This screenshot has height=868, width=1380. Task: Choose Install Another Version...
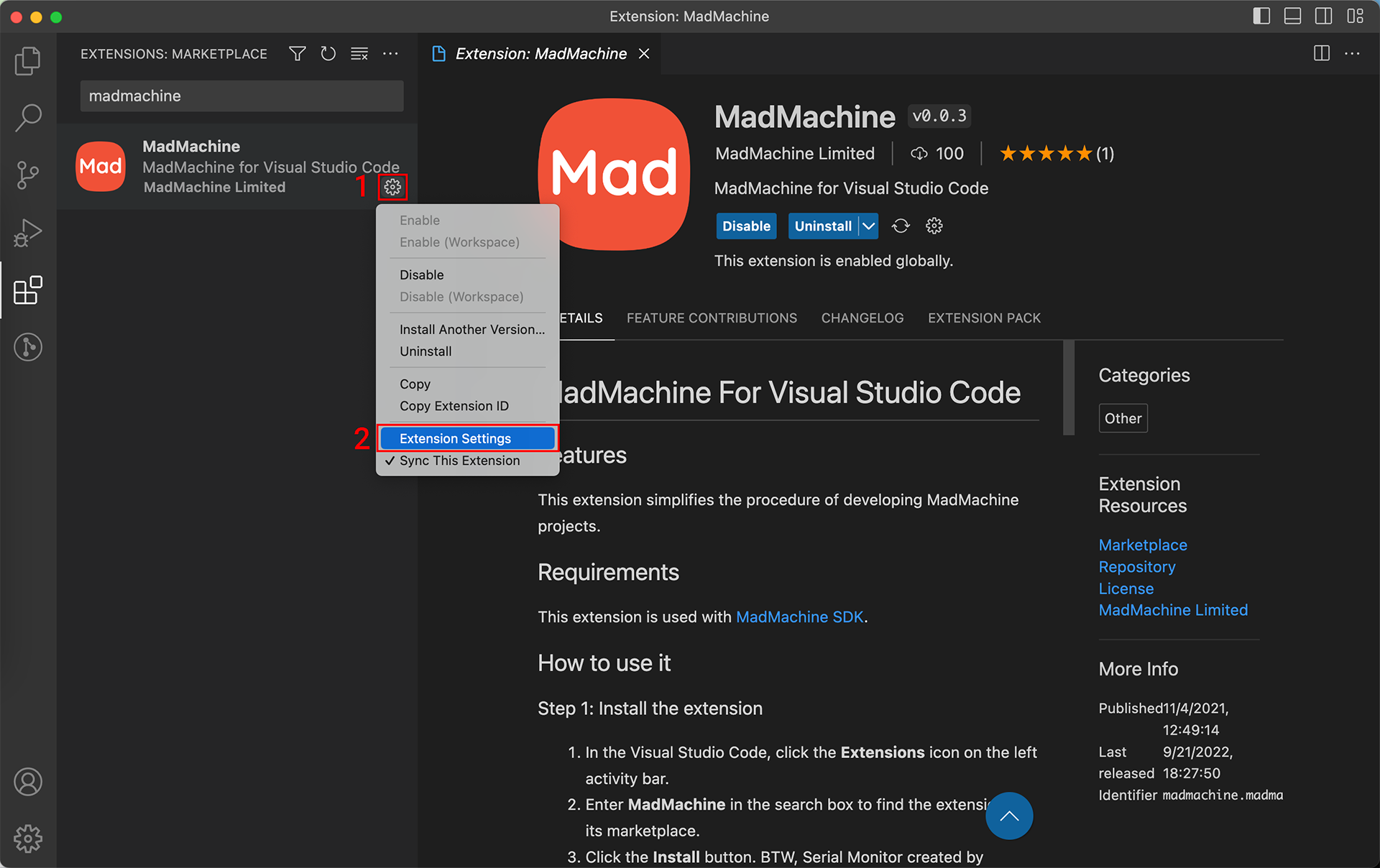(467, 330)
